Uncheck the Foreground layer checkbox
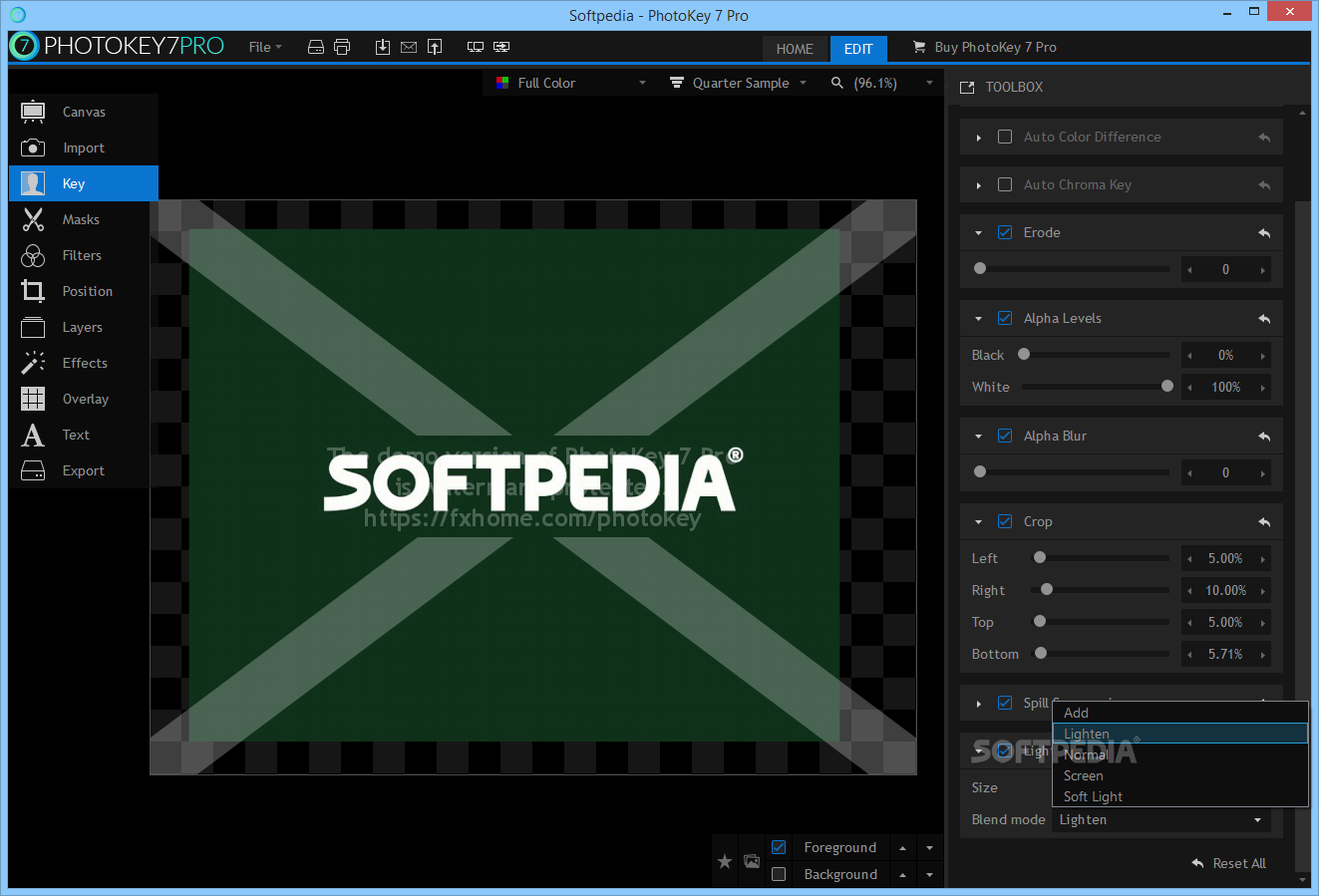The width and height of the screenshot is (1319, 896). [x=779, y=847]
